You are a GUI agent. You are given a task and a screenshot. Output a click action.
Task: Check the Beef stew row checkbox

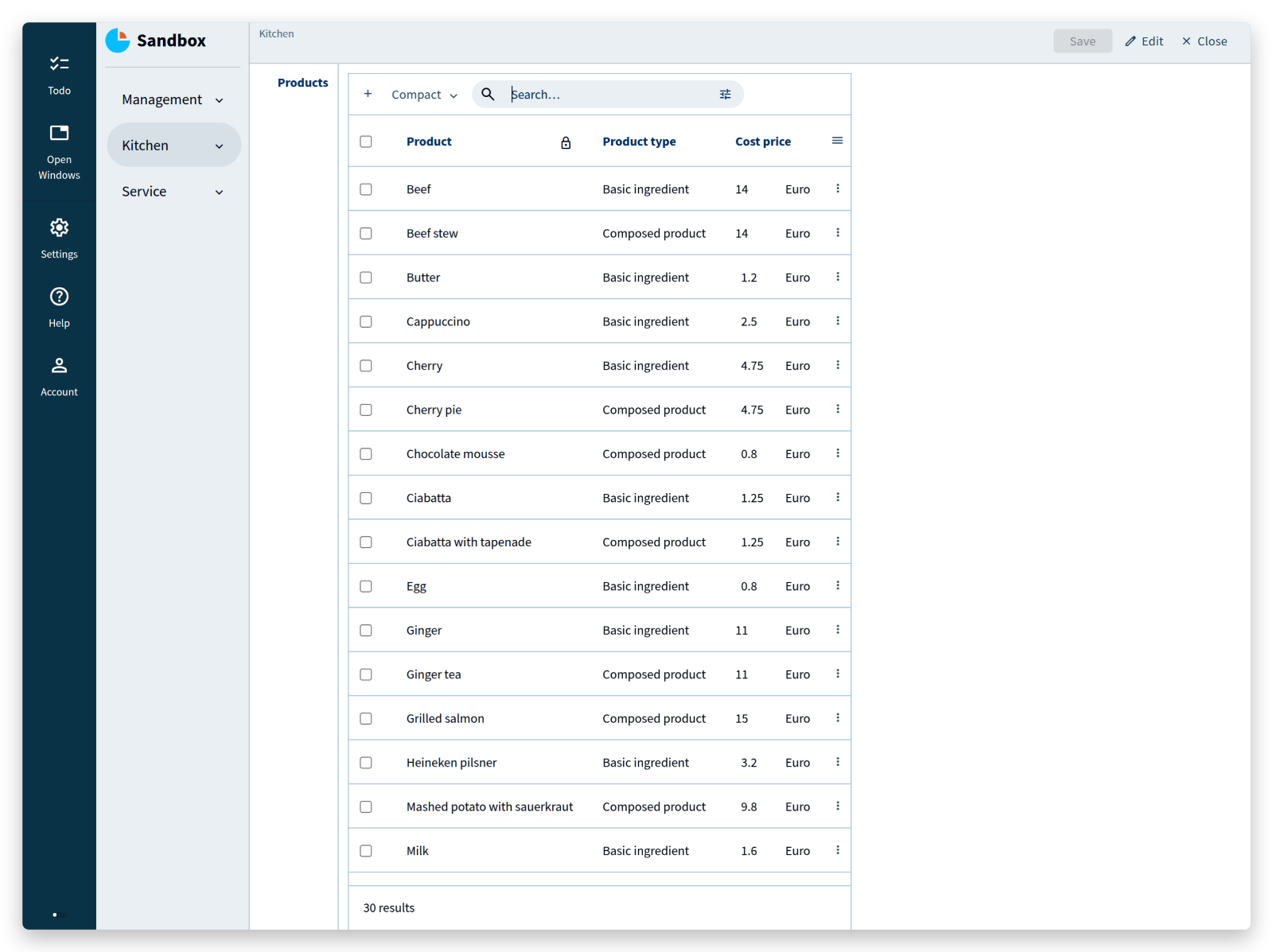pyautogui.click(x=366, y=233)
